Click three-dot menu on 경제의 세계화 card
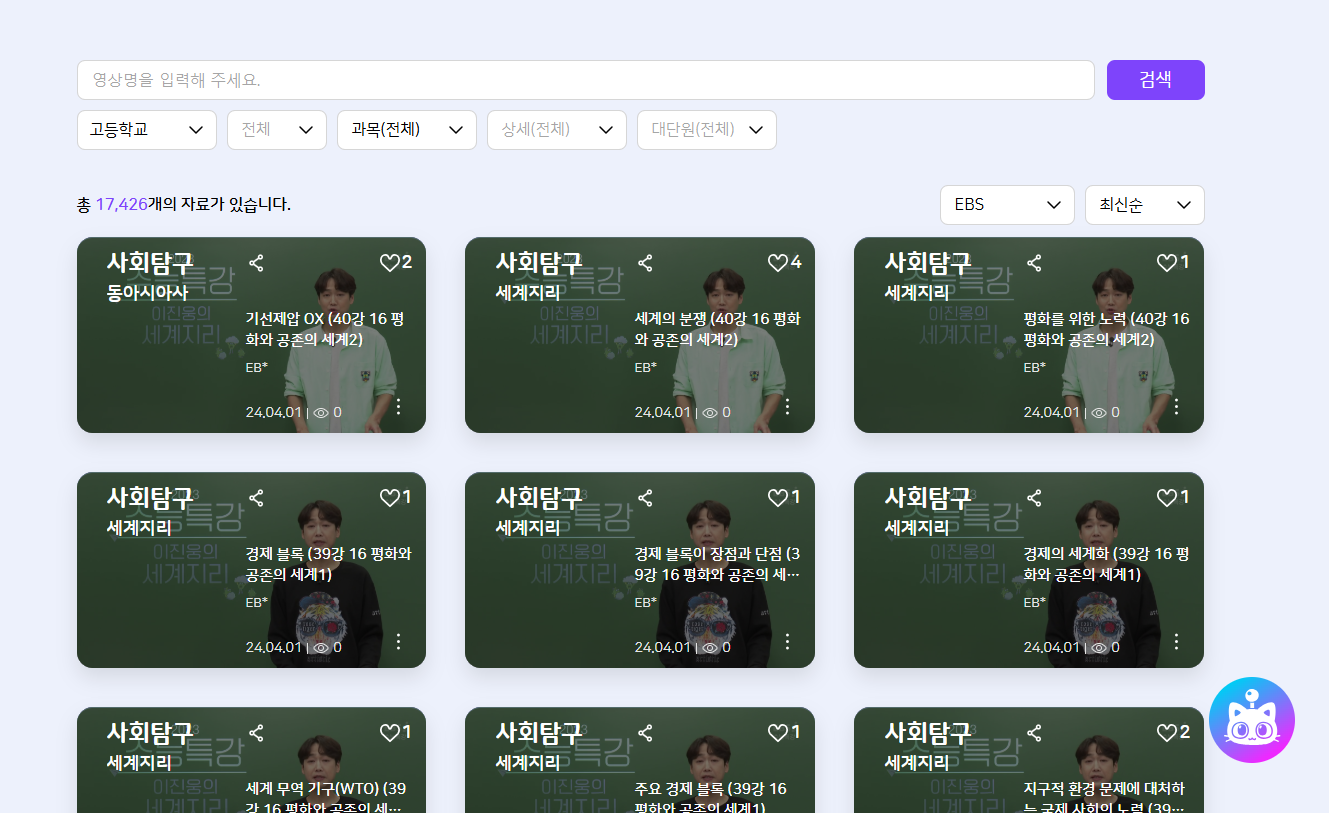 coord(1176,641)
